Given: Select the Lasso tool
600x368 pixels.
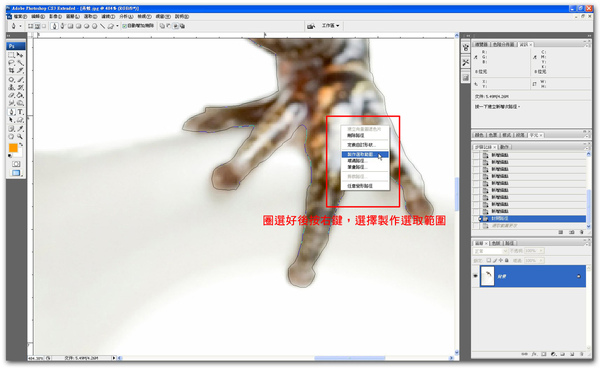Looking at the screenshot, I should [11, 63].
